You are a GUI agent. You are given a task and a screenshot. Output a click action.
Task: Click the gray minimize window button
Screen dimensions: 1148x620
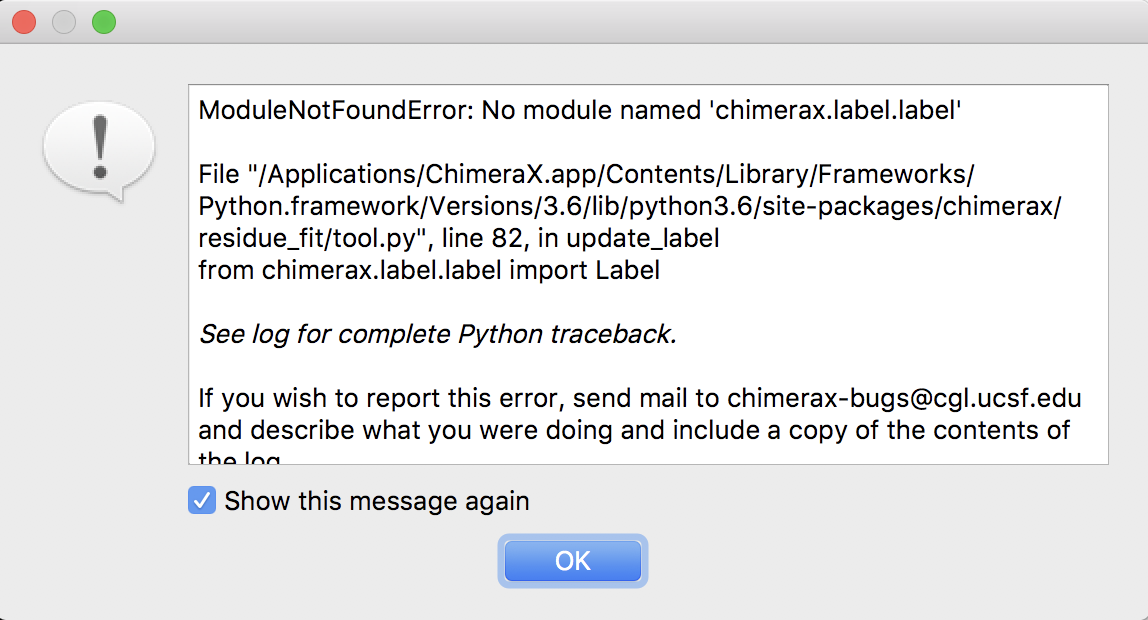[64, 21]
